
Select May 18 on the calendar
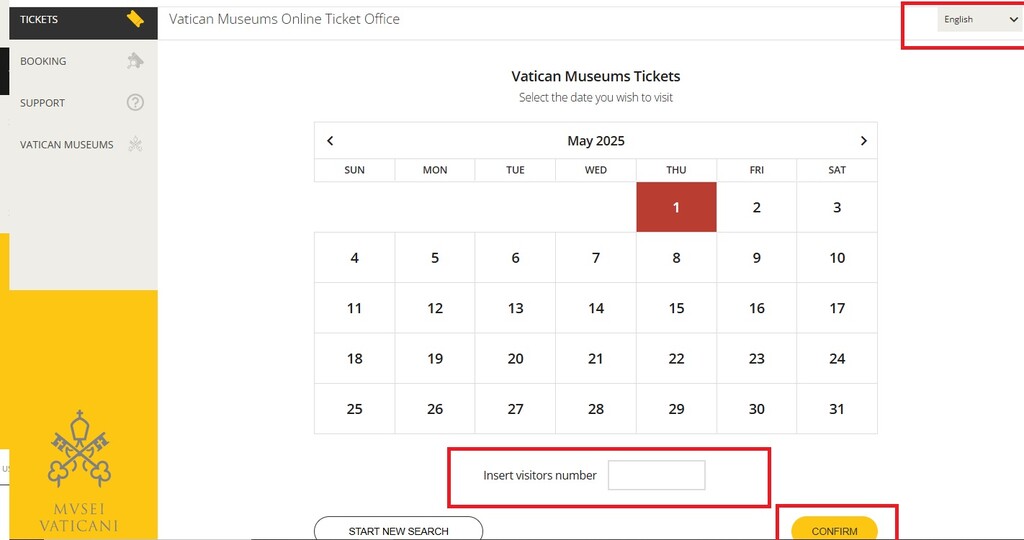pyautogui.click(x=355, y=358)
